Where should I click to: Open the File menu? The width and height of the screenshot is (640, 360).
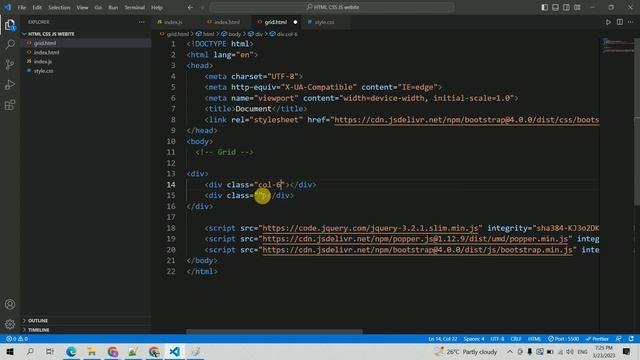tap(22, 7)
